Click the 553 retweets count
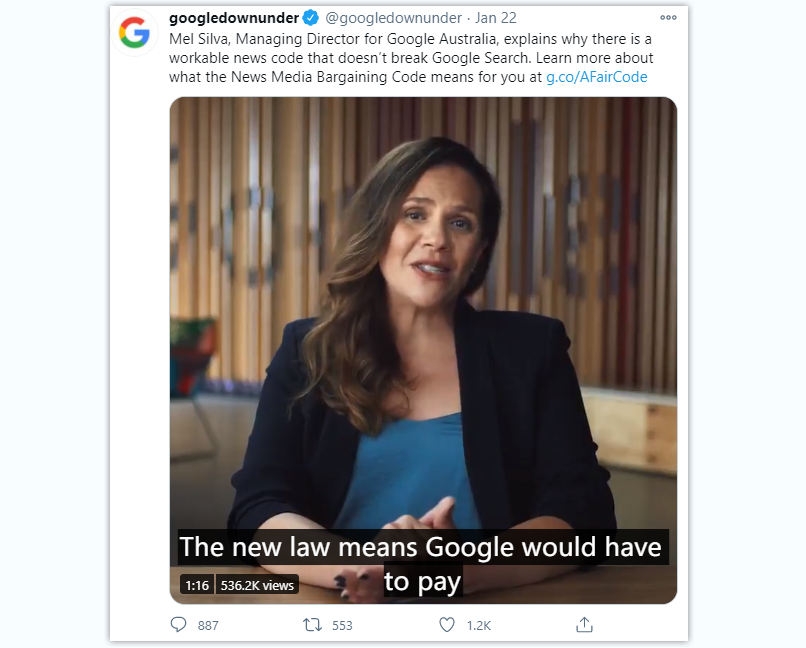Image resolution: width=806 pixels, height=648 pixels. point(342,625)
